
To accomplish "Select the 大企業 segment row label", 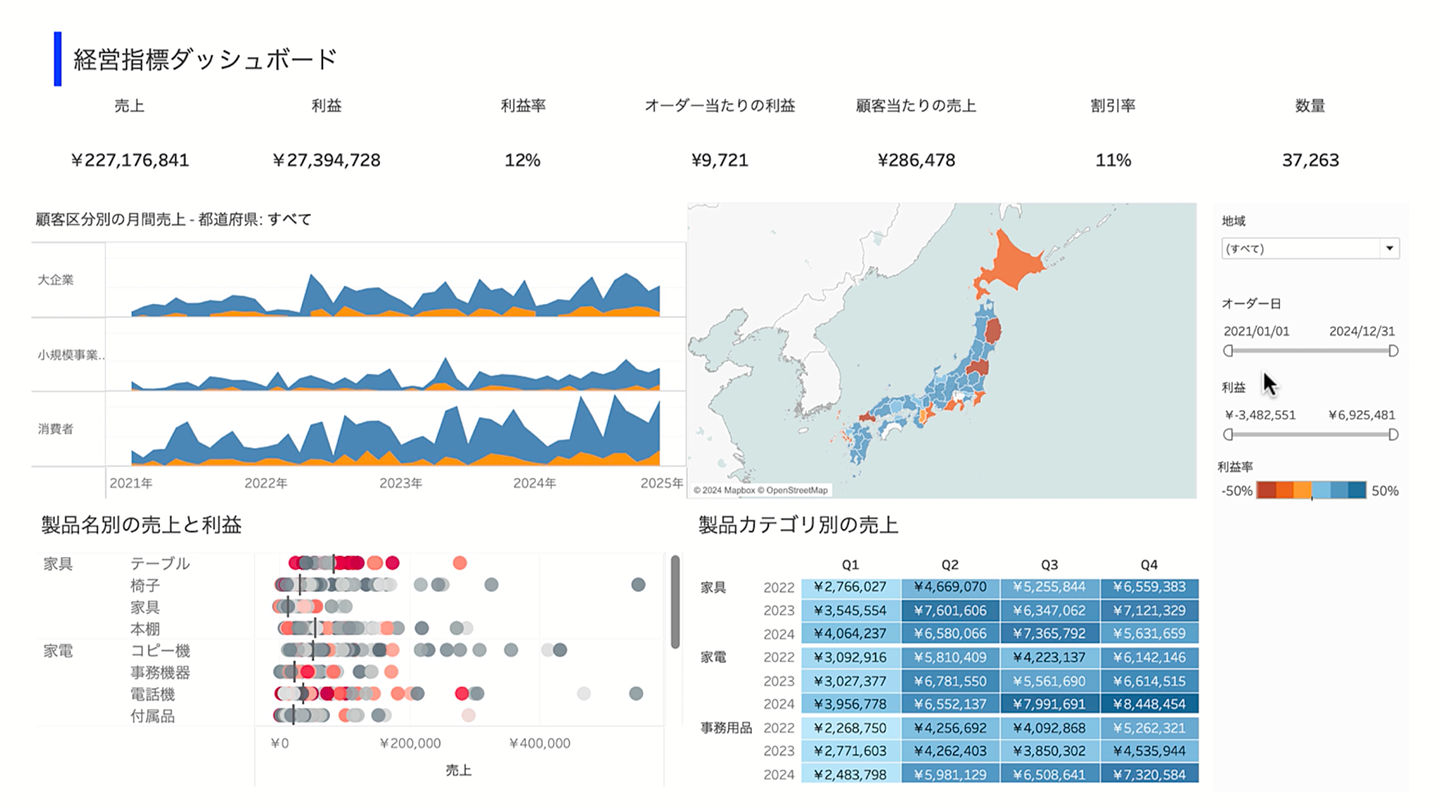I will pos(56,280).
